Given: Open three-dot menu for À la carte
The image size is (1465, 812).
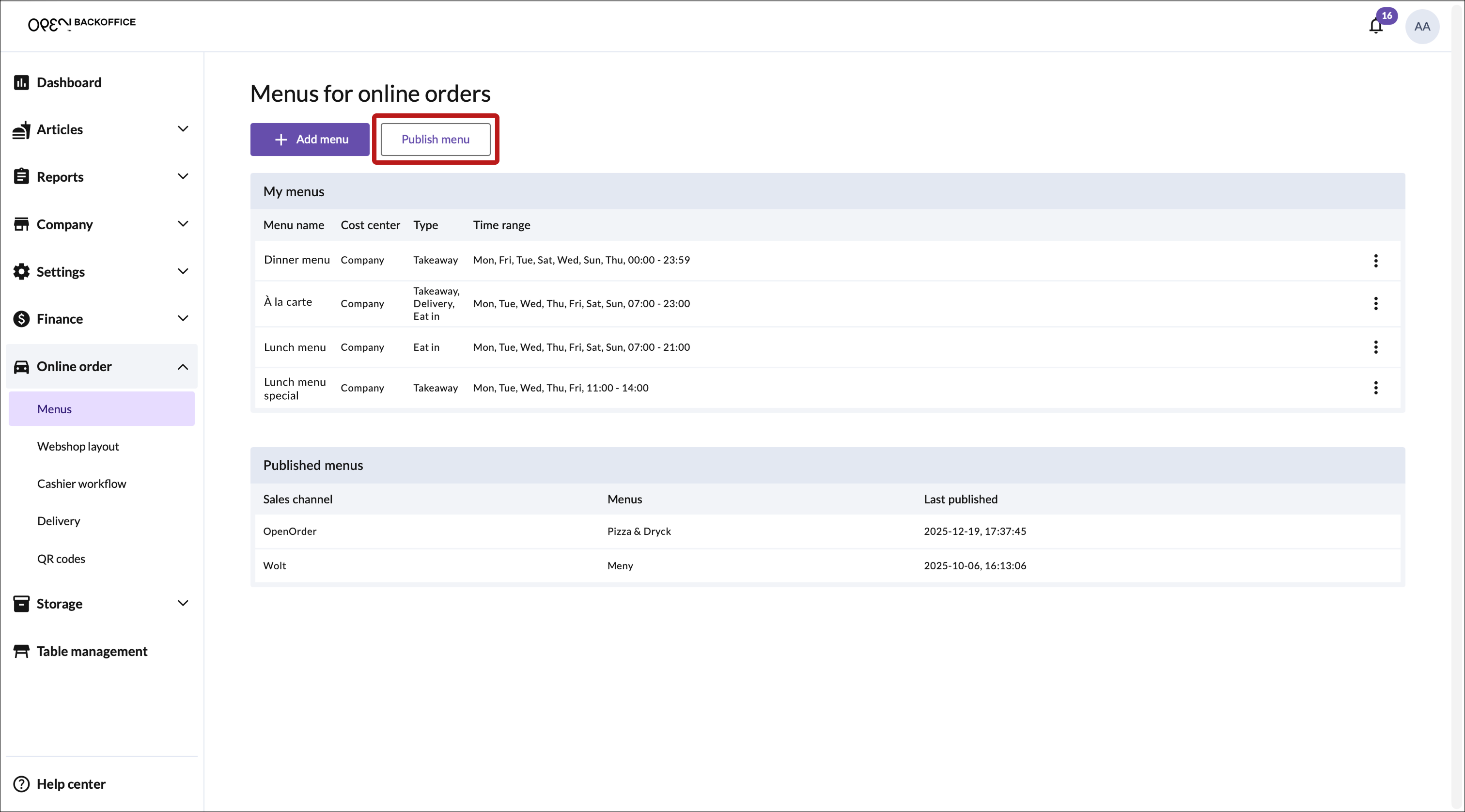Looking at the screenshot, I should click(x=1375, y=304).
